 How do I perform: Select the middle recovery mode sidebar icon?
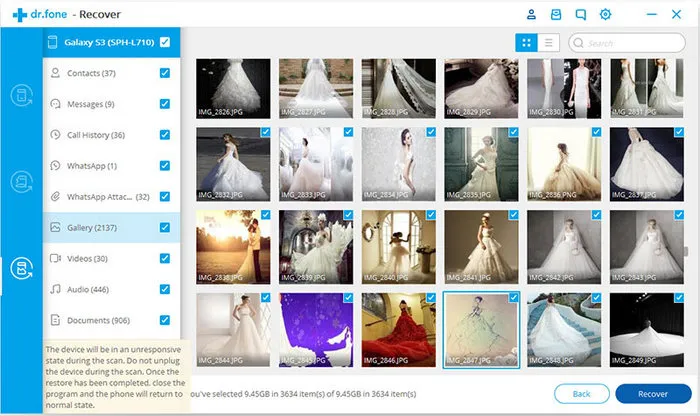coord(21,182)
